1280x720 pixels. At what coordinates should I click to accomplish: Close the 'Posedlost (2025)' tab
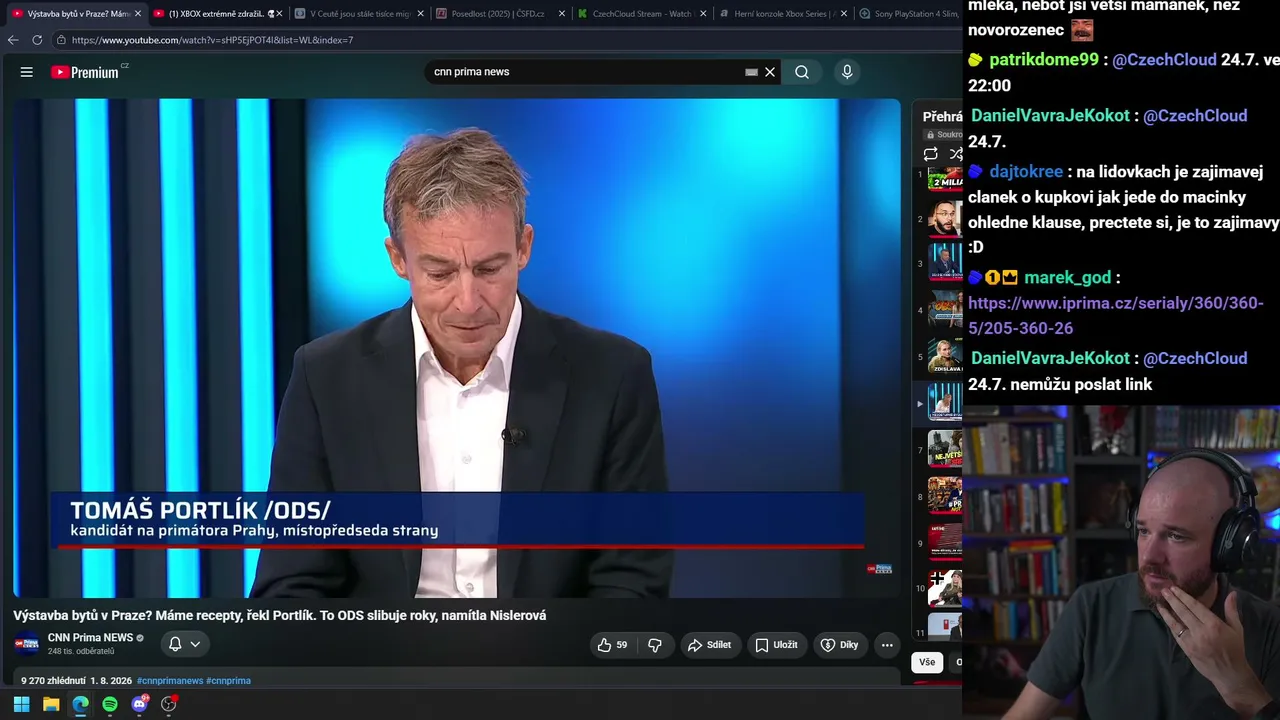click(561, 14)
